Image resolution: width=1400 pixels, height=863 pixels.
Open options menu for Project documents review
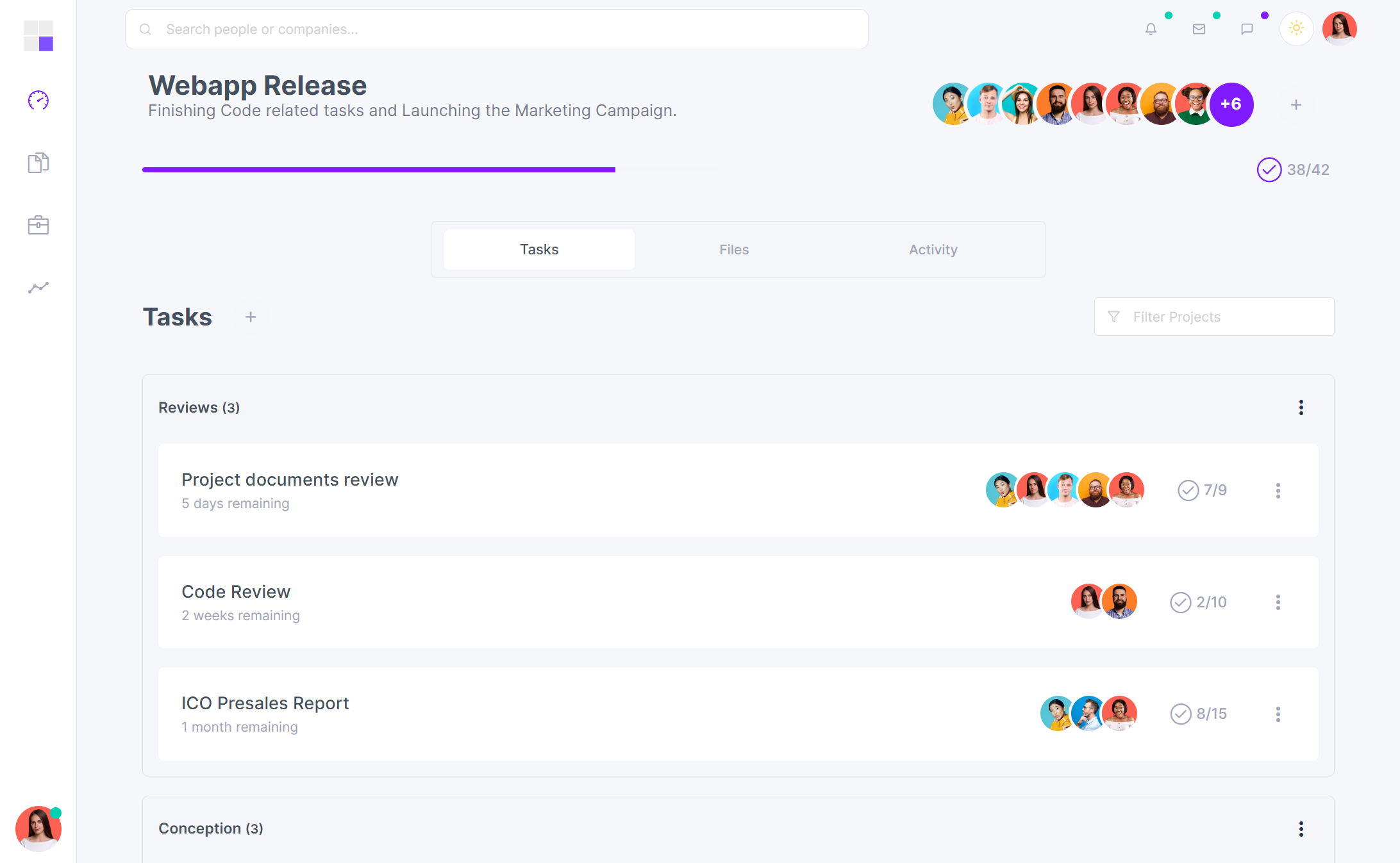point(1278,491)
